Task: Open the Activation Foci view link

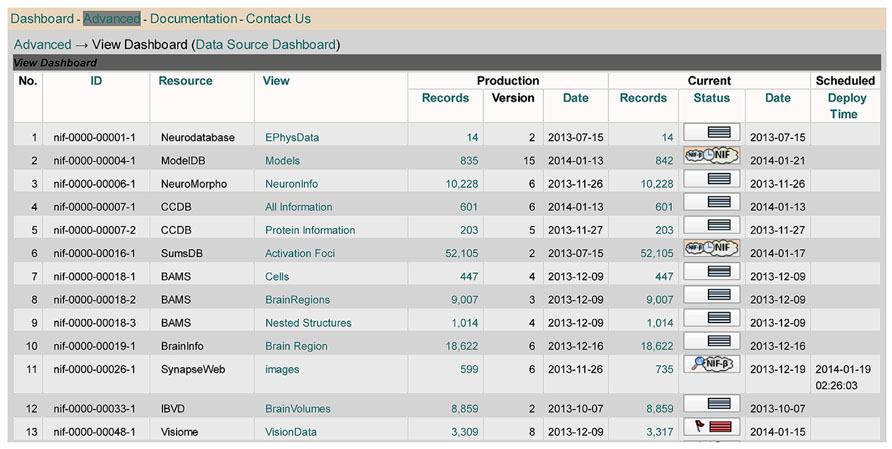Action: tap(300, 253)
